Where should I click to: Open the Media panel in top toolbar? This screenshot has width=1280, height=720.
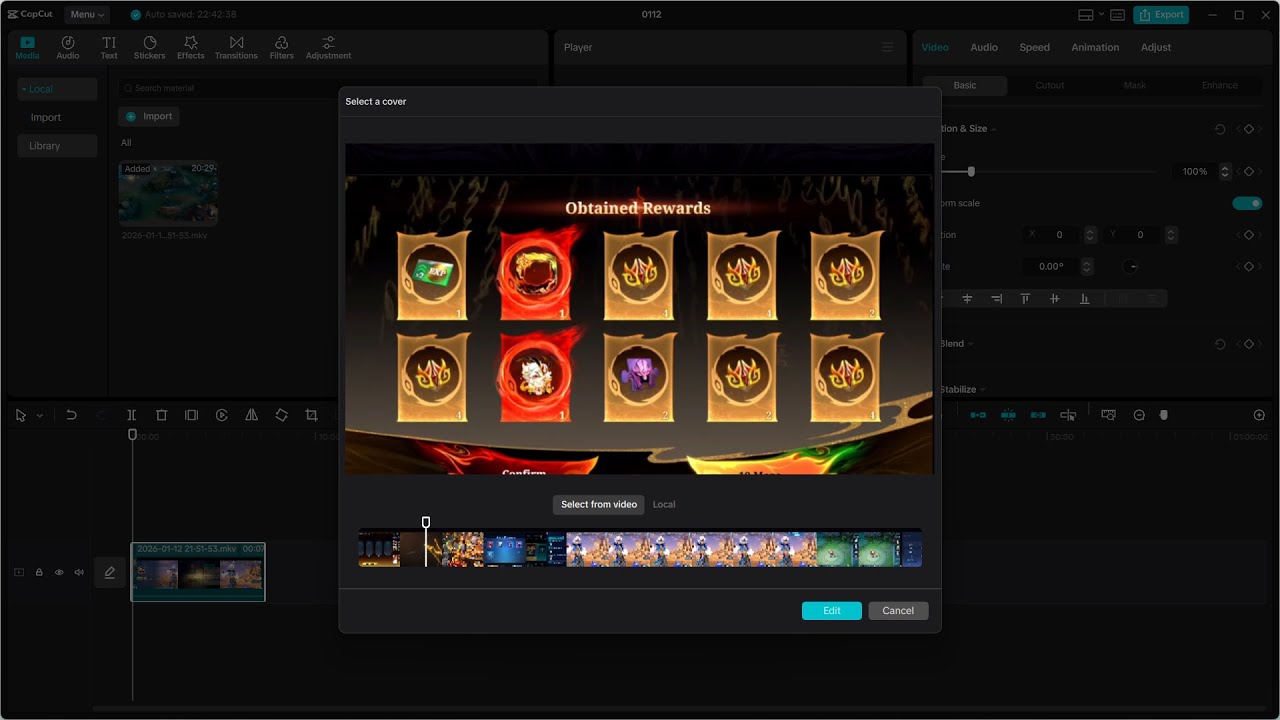[x=27, y=47]
